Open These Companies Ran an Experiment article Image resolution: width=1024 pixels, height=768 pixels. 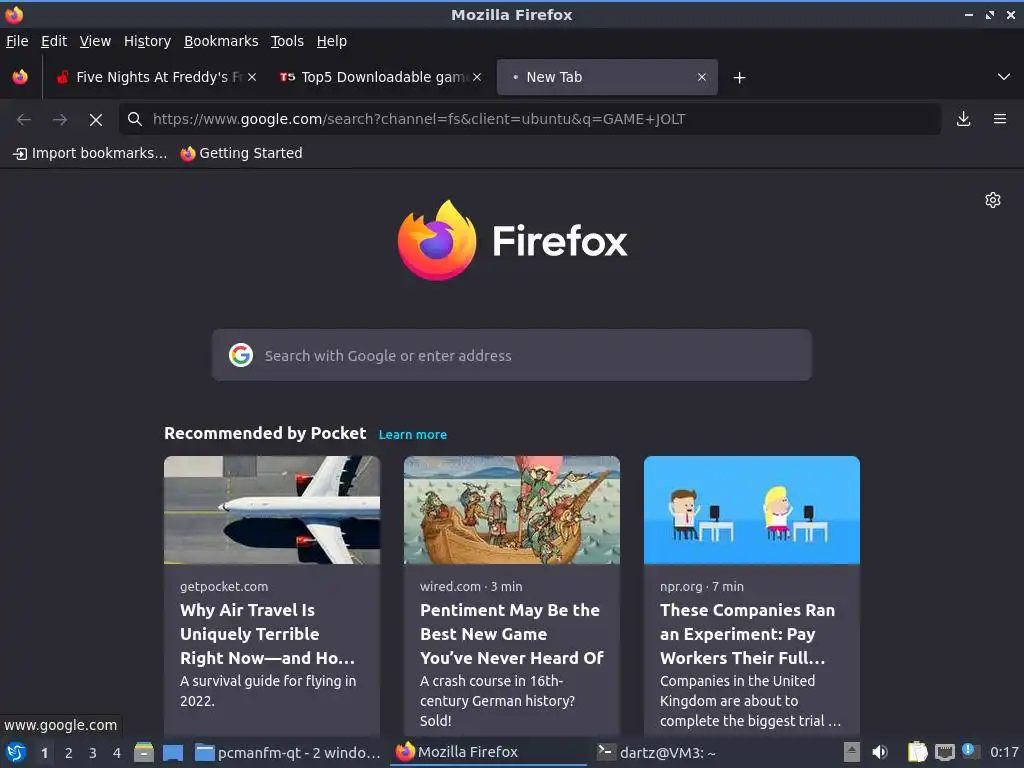(747, 633)
